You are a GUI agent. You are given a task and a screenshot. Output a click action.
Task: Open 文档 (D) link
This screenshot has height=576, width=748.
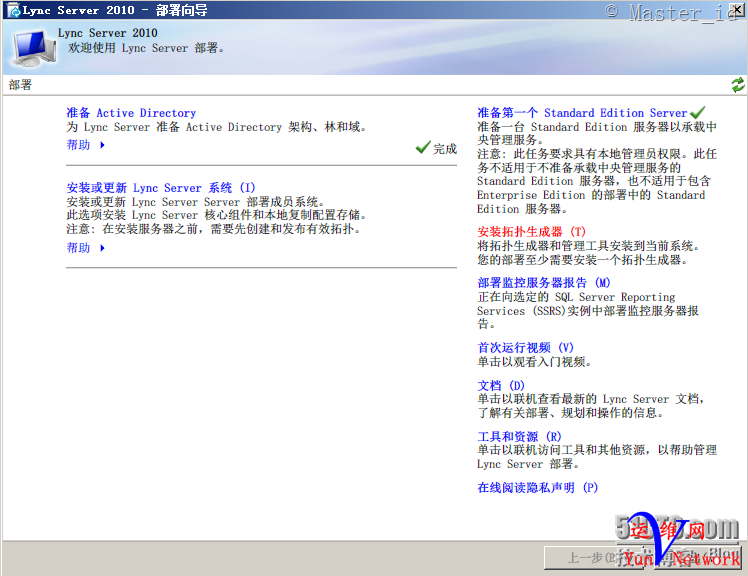click(501, 386)
